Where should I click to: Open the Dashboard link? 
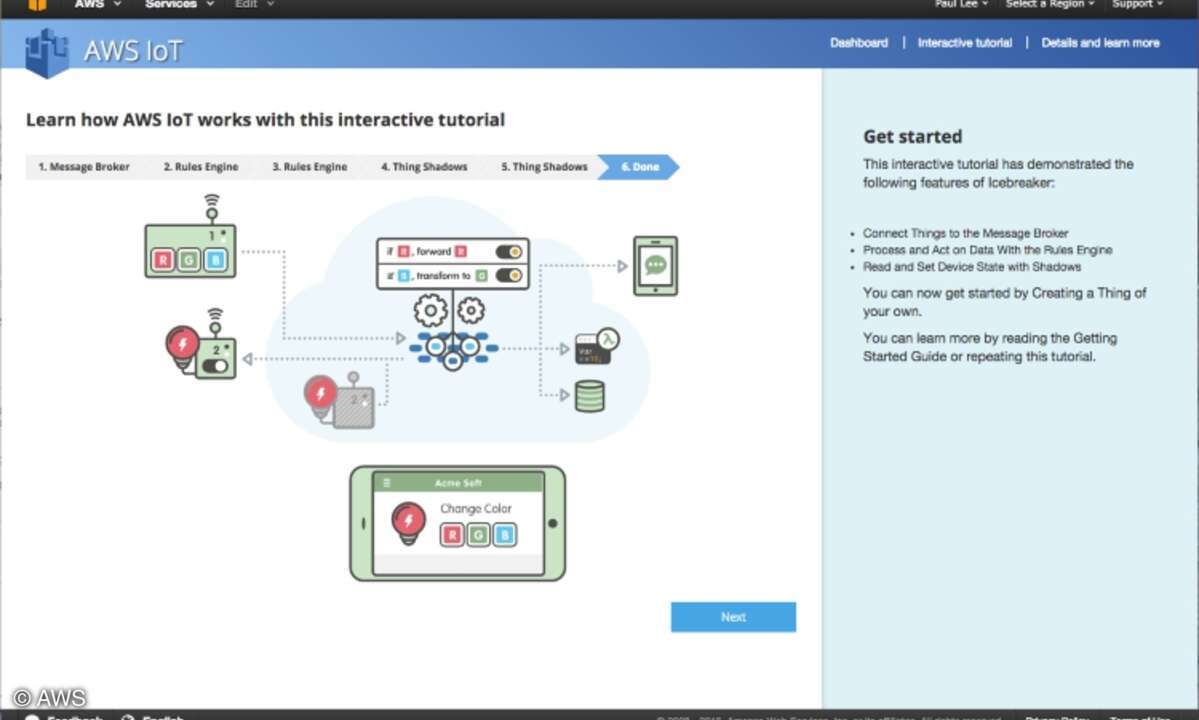click(859, 43)
